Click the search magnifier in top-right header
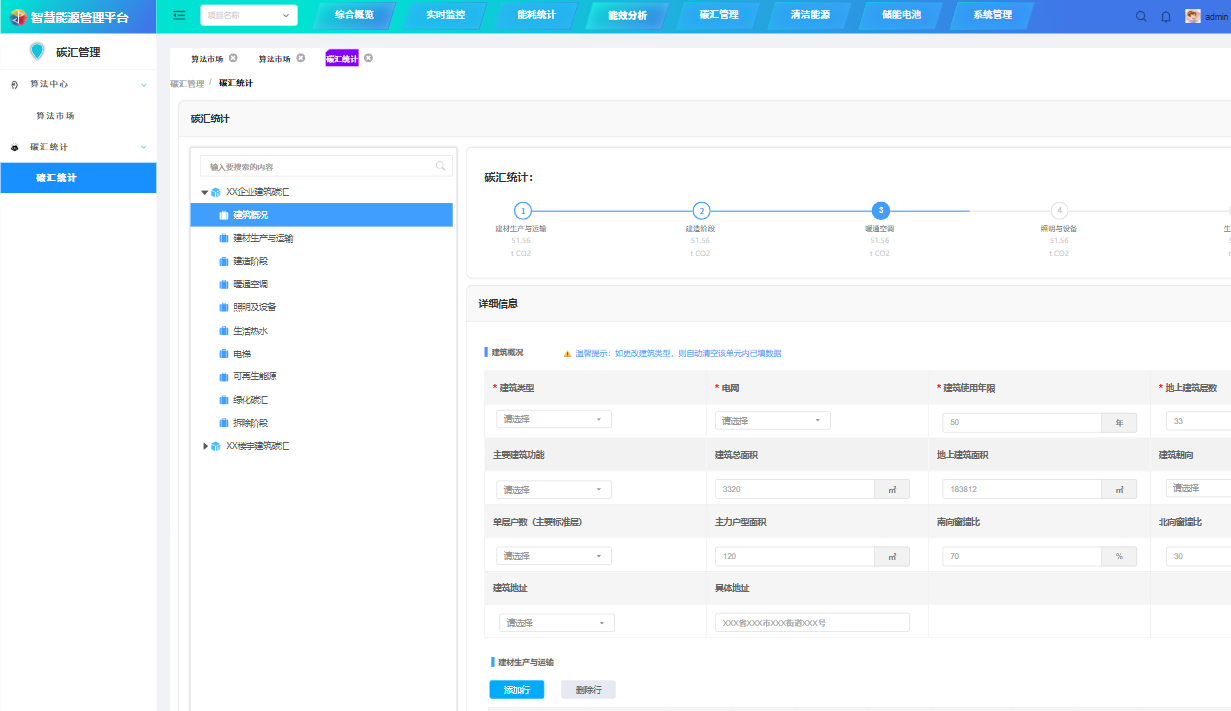 tap(1142, 16)
